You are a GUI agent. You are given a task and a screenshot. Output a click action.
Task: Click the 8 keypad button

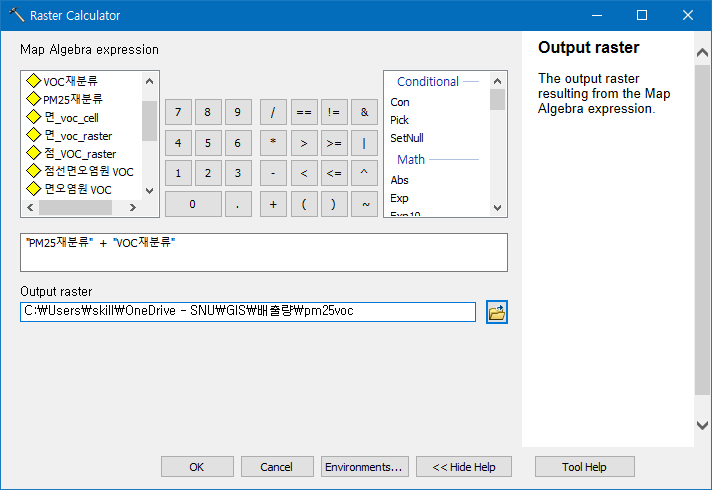click(208, 112)
